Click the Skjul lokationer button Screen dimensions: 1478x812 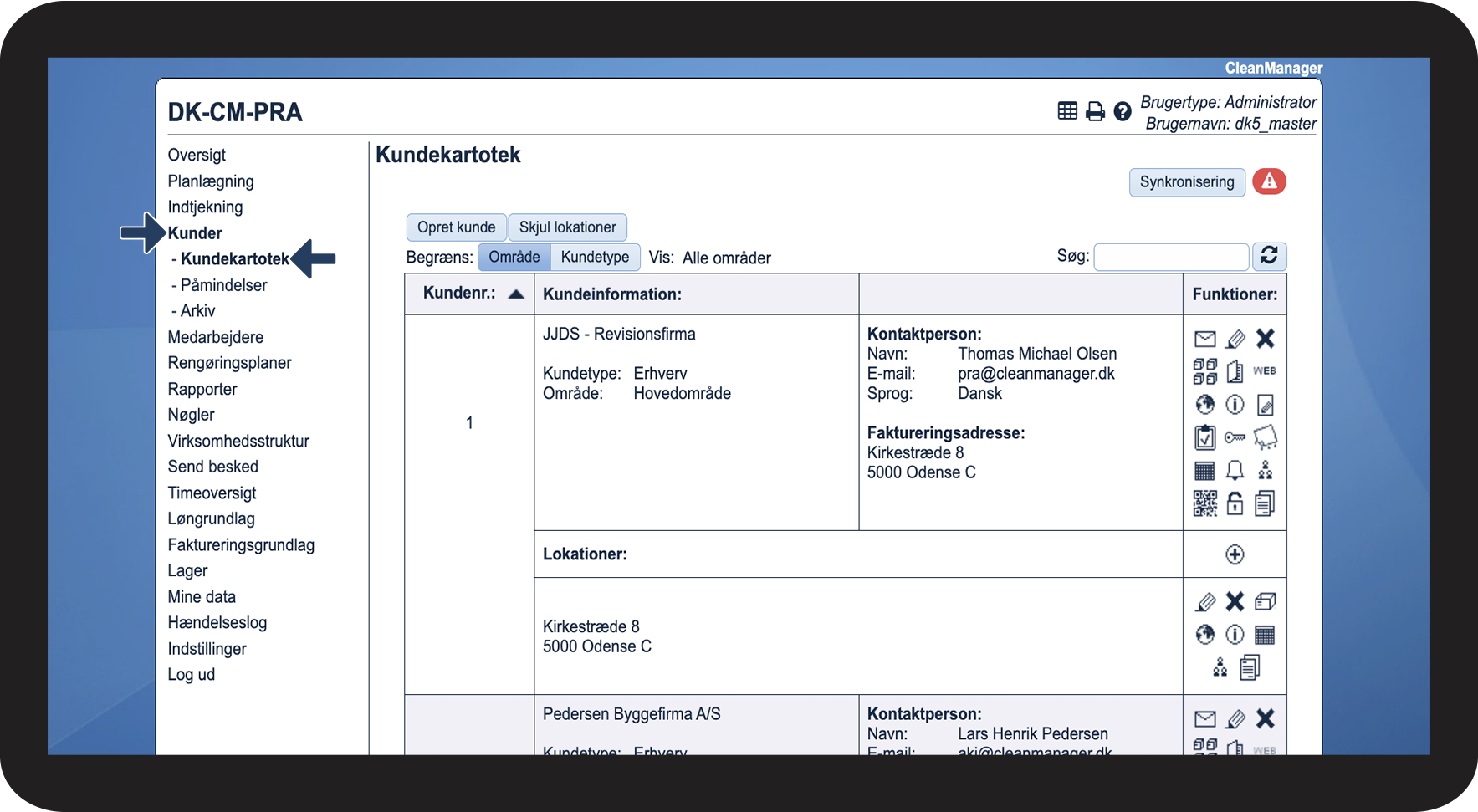click(x=567, y=227)
